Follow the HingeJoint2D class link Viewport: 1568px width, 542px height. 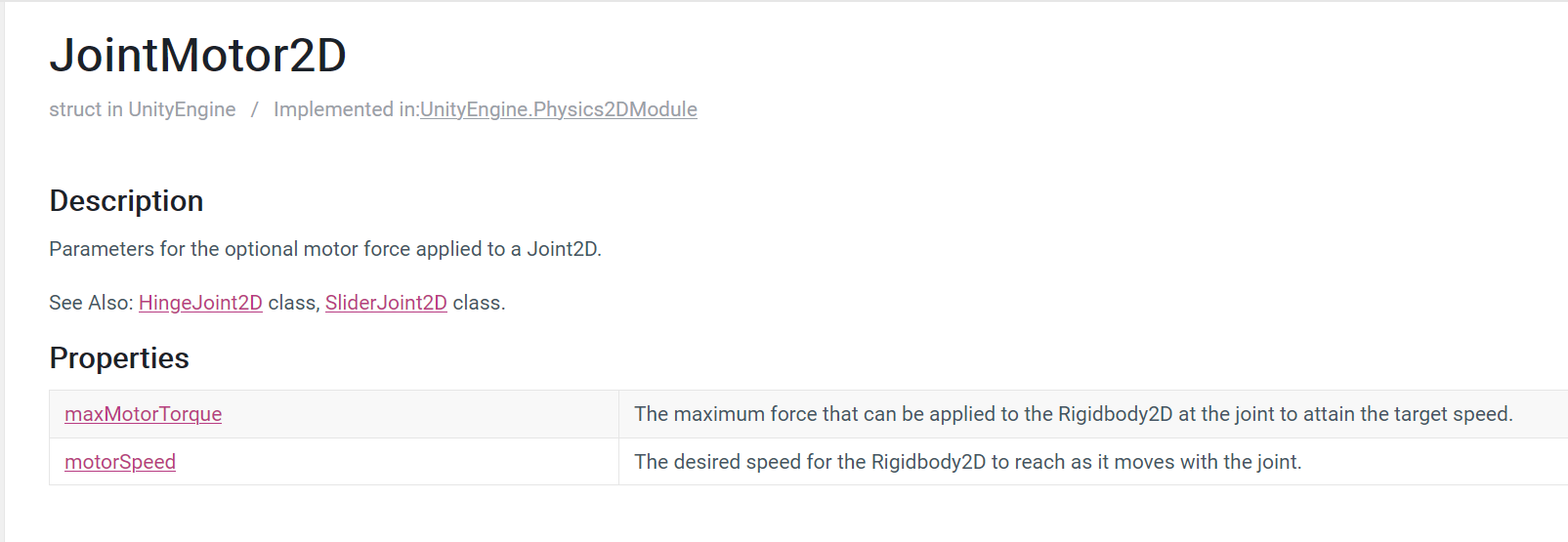[x=200, y=303]
